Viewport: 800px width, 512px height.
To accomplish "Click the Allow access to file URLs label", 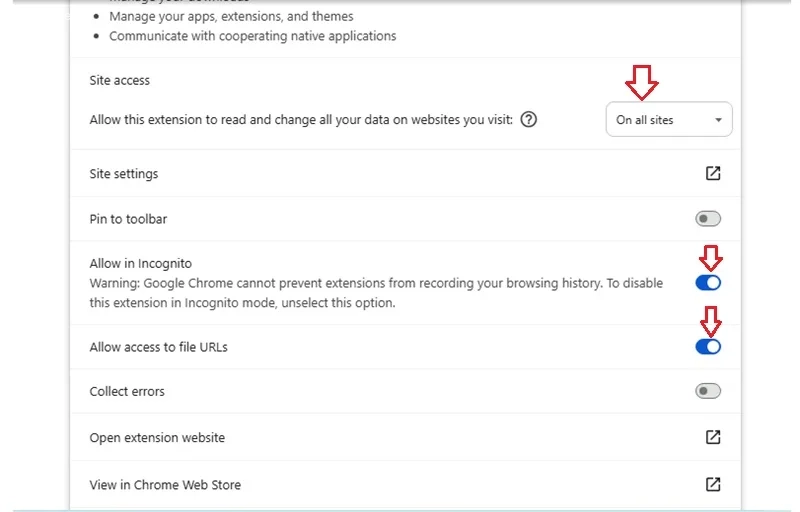I will (x=159, y=347).
